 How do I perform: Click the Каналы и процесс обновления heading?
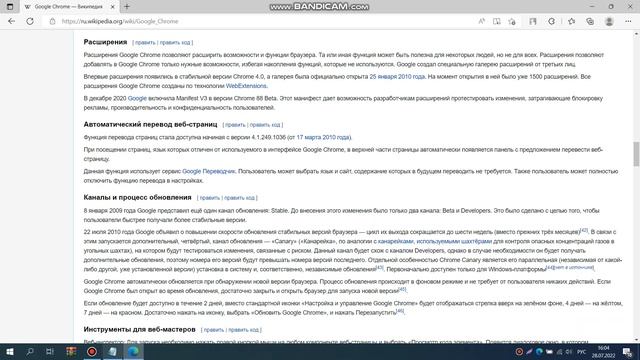click(138, 198)
